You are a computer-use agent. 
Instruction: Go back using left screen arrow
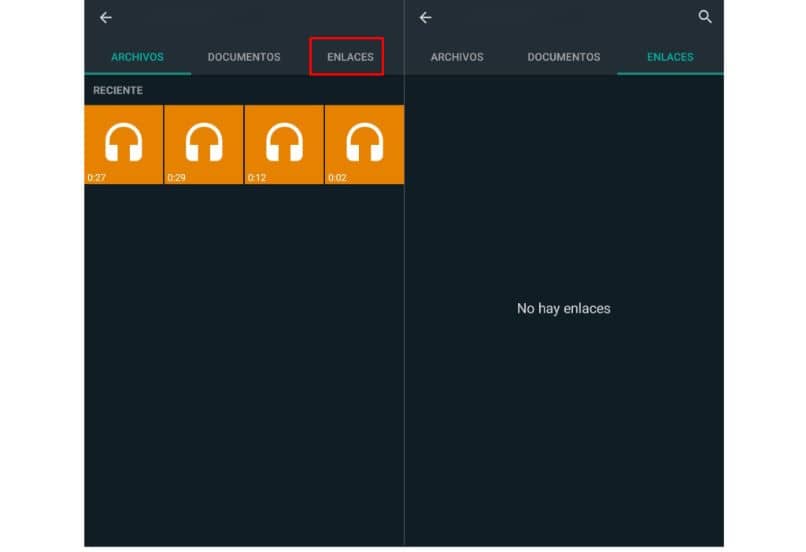coord(106,18)
